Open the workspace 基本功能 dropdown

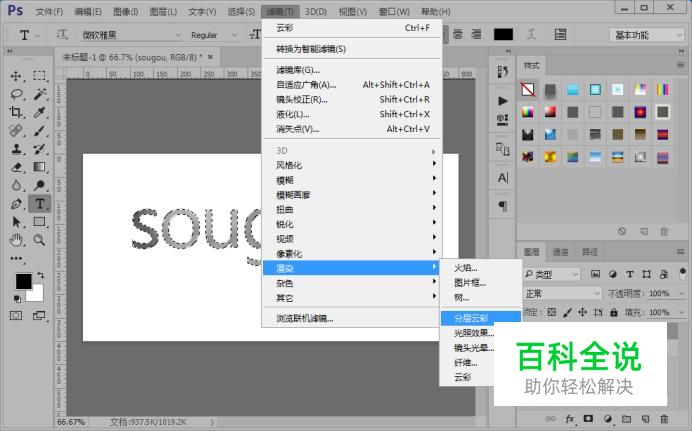pos(647,35)
